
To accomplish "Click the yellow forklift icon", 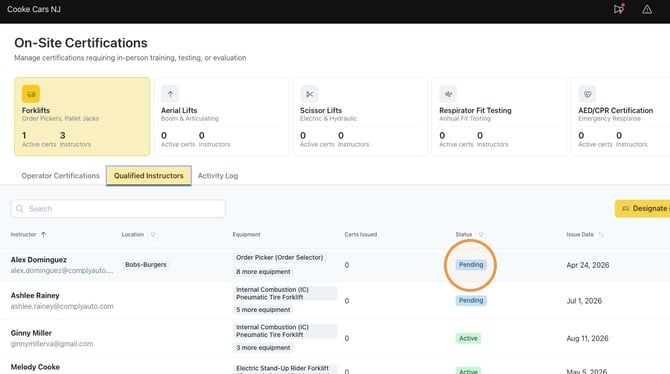I will 31,94.
